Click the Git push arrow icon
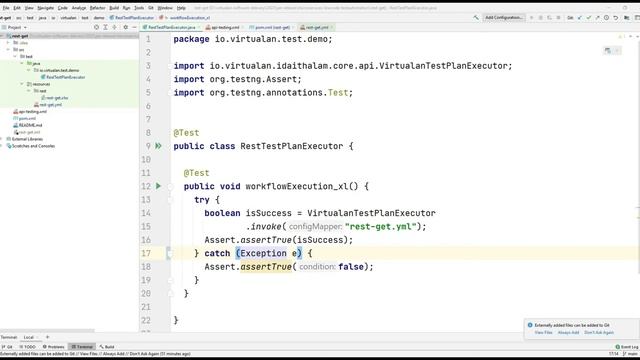The image size is (640, 360). click(598, 18)
